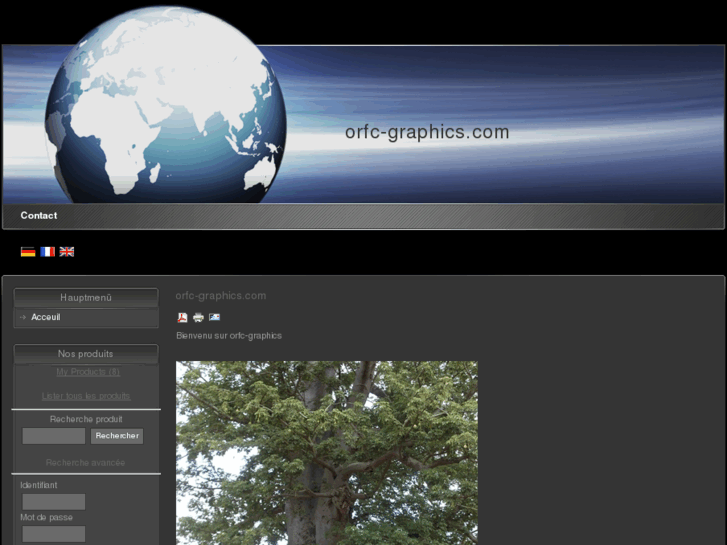This screenshot has height=545, width=727.
Task: Open the PDF version icon
Action: (x=182, y=317)
